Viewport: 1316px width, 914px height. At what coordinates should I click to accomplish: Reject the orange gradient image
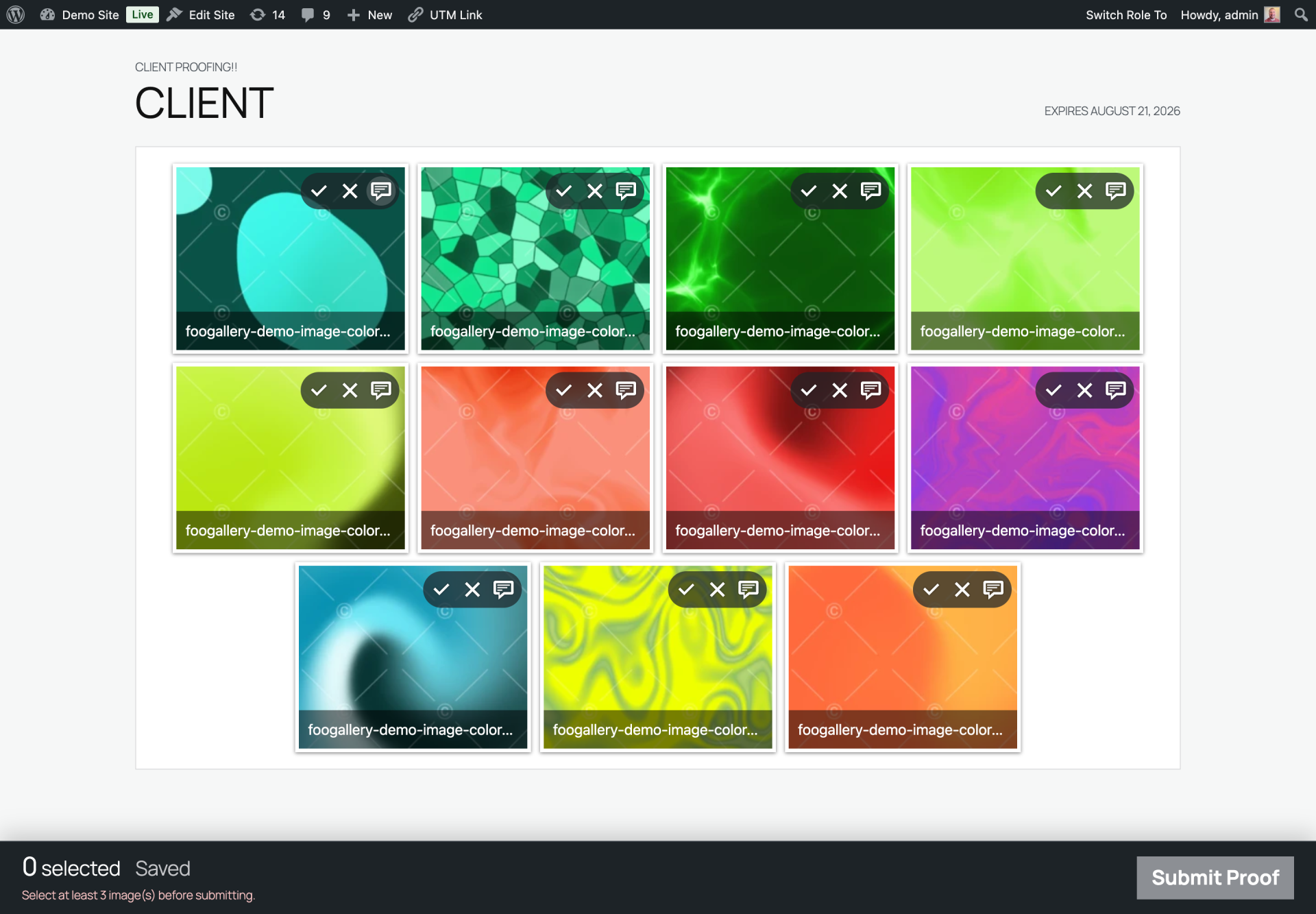tap(962, 590)
